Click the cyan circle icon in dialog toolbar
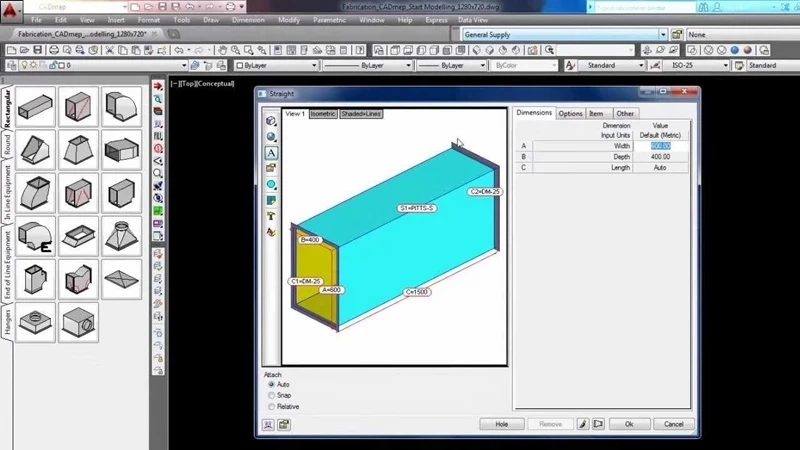The height and width of the screenshot is (450, 800). tap(271, 184)
